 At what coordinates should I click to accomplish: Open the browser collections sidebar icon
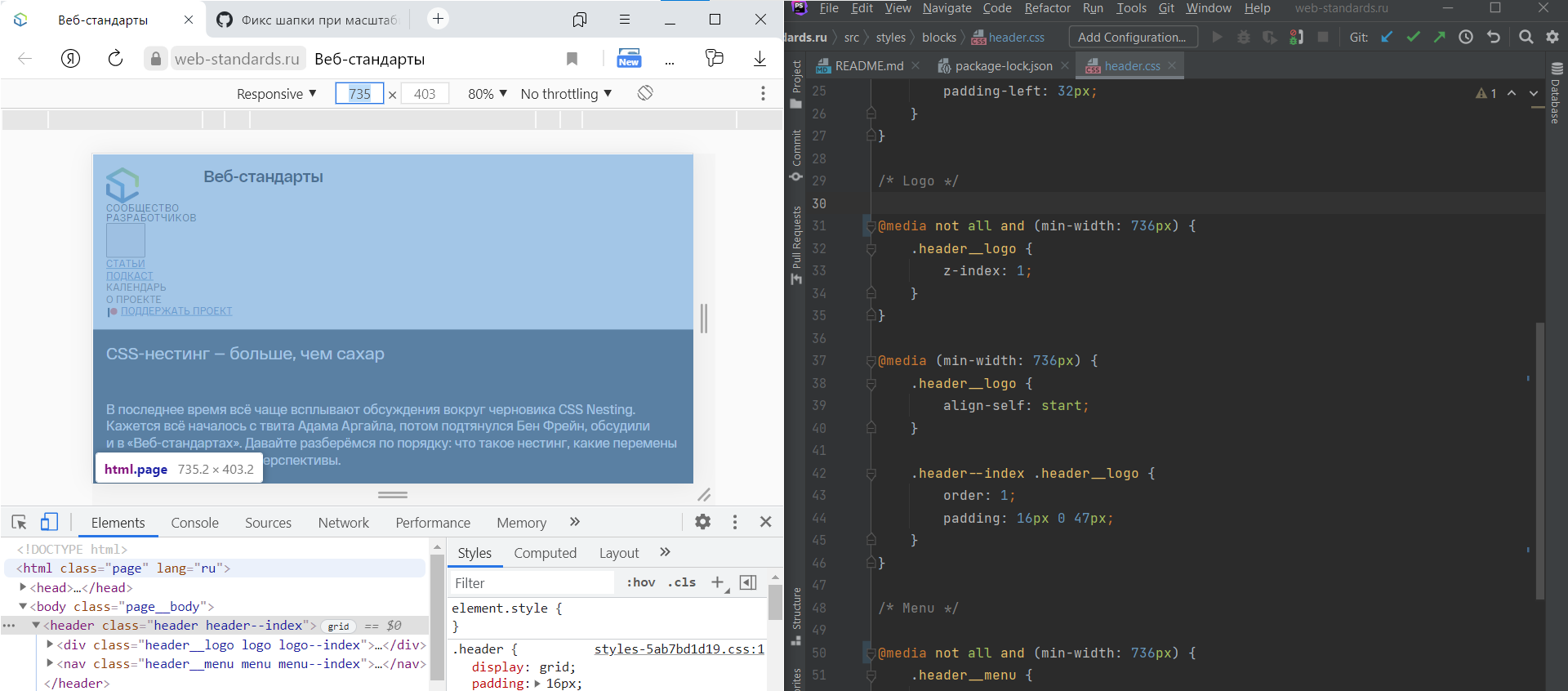pos(580,19)
